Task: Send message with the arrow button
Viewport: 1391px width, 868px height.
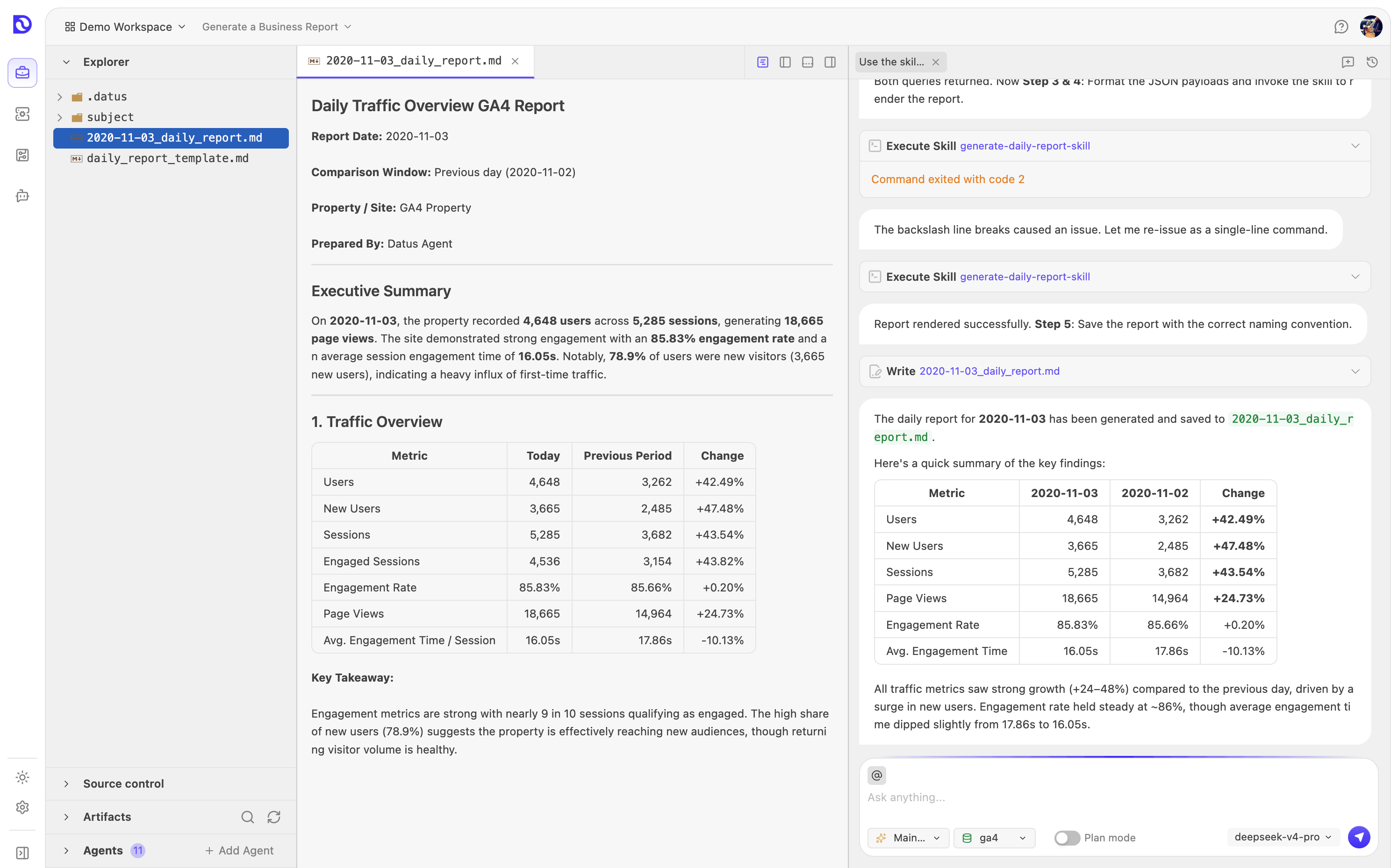Action: (x=1359, y=837)
